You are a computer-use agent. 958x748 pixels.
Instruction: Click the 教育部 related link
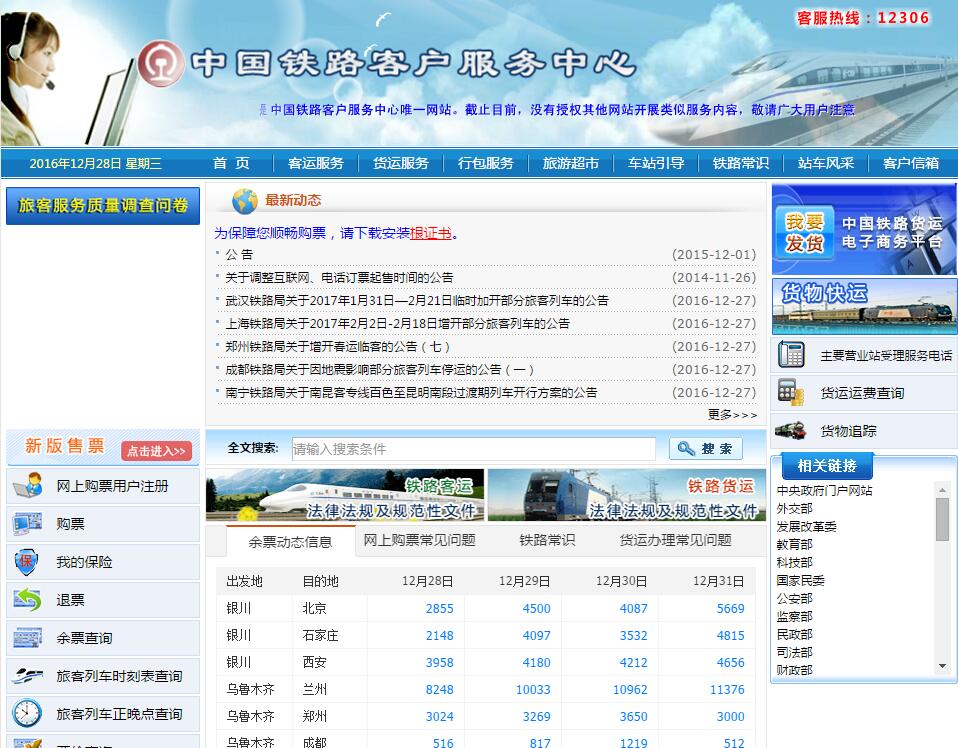tap(794, 544)
